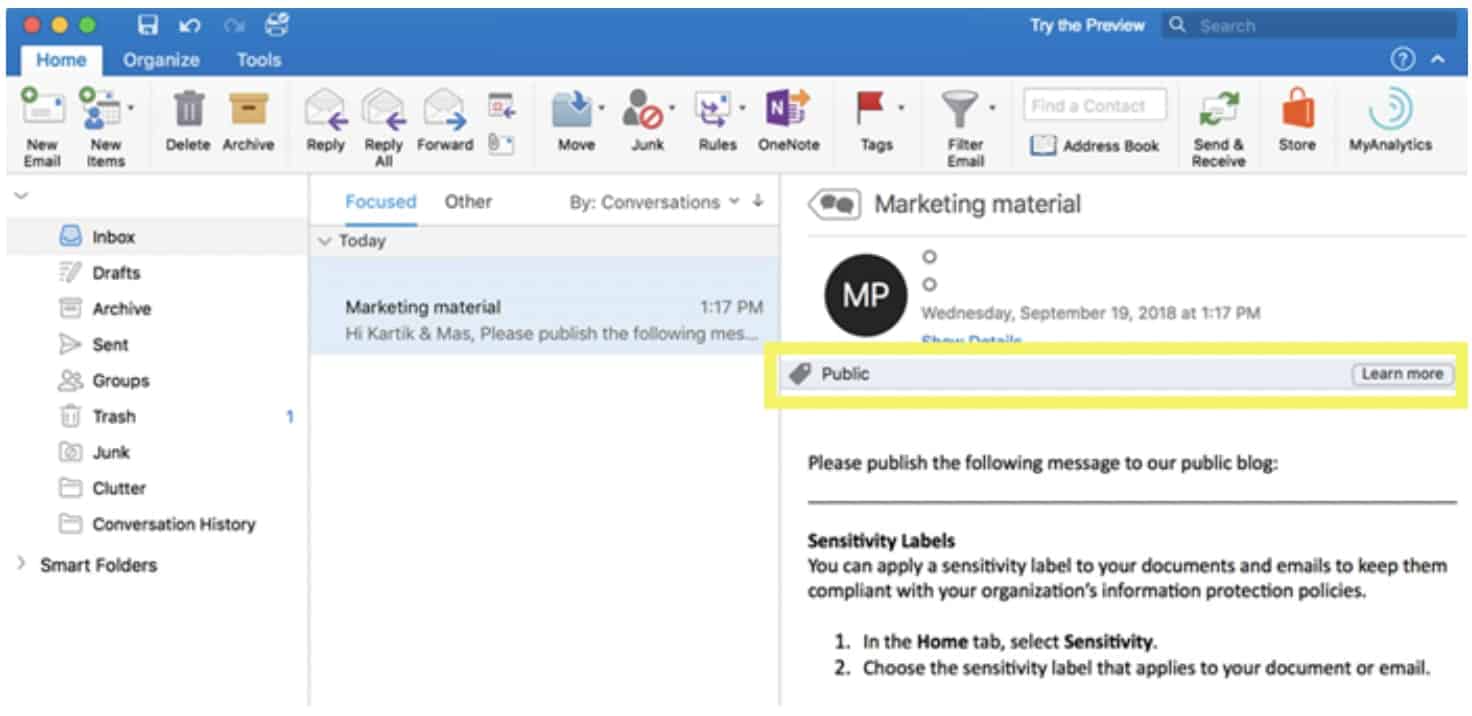Open the Rules dropdown arrow

pos(741,106)
